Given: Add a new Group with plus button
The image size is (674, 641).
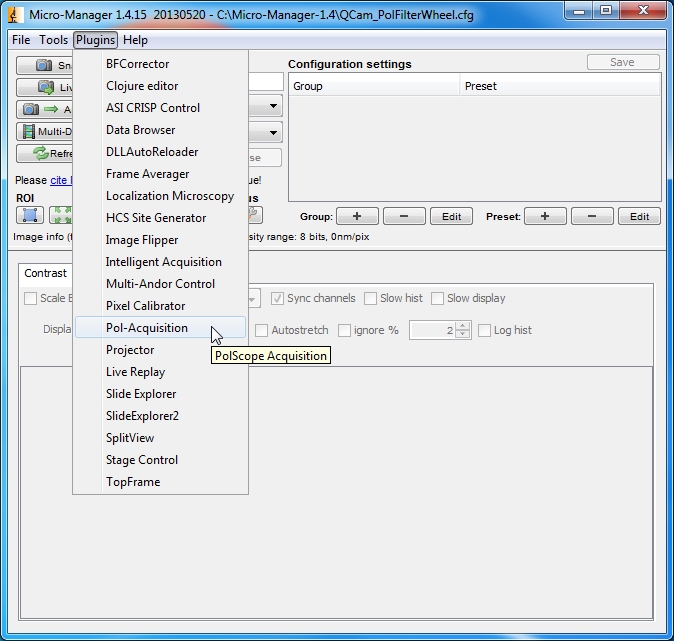Looking at the screenshot, I should [357, 216].
